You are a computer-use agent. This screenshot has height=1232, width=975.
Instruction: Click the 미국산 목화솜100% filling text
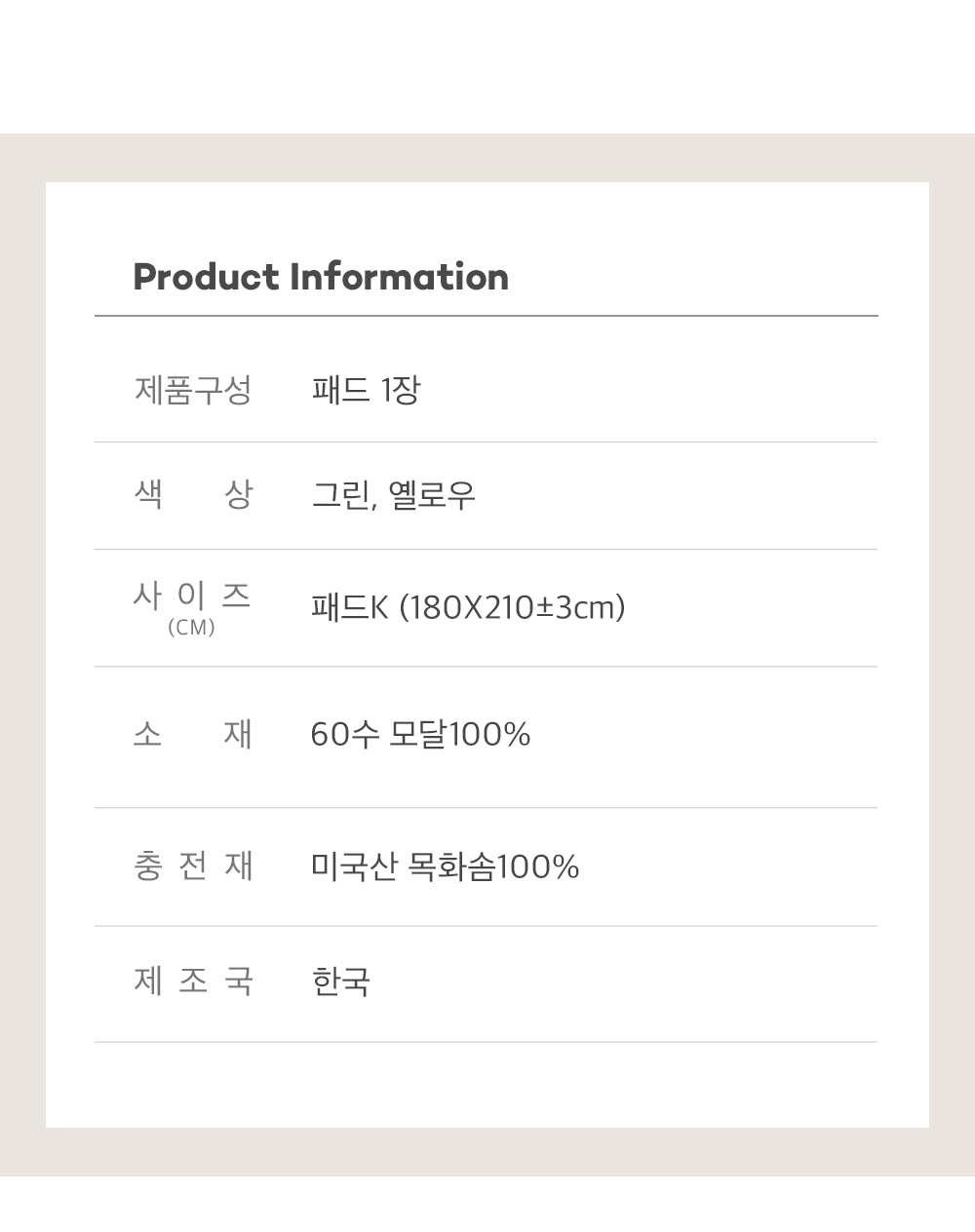pos(445,866)
